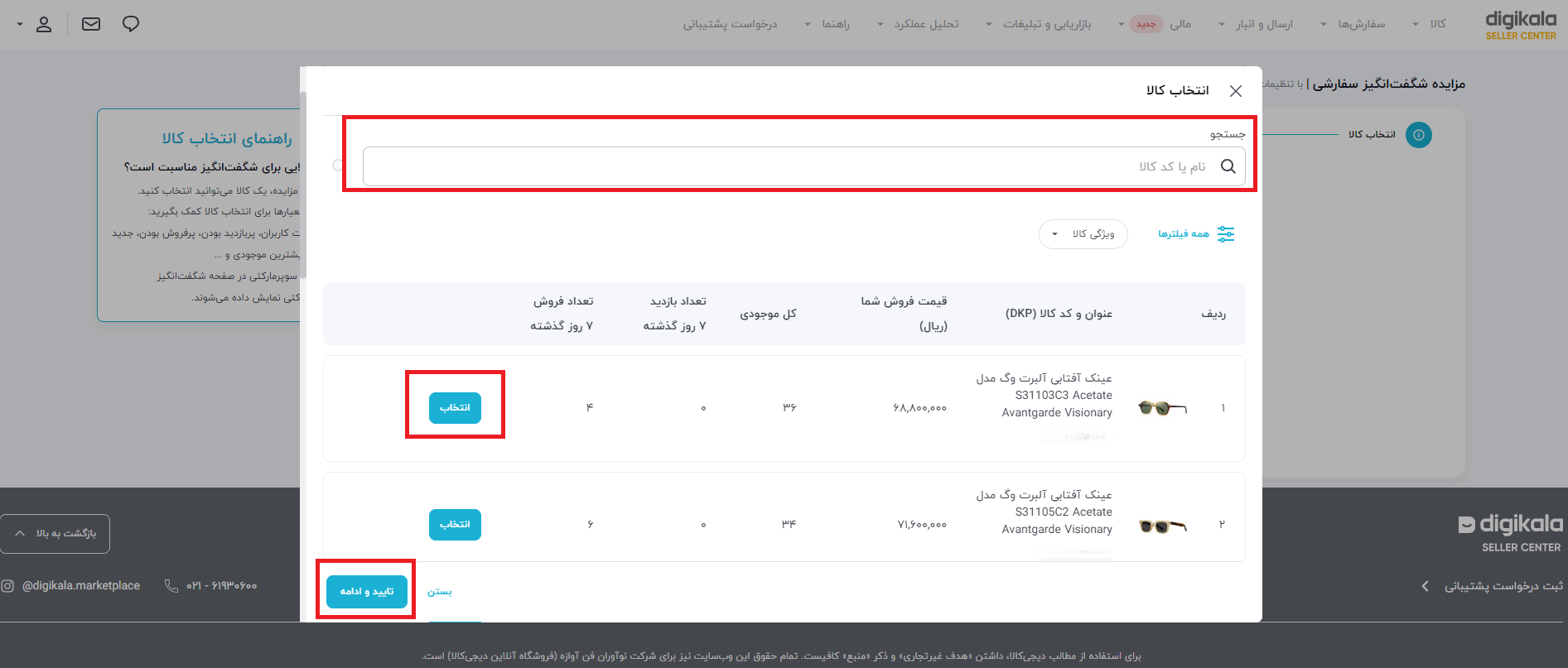1568x668 pixels.
Task: Click the Instagram icon in footer
Action: [7, 586]
